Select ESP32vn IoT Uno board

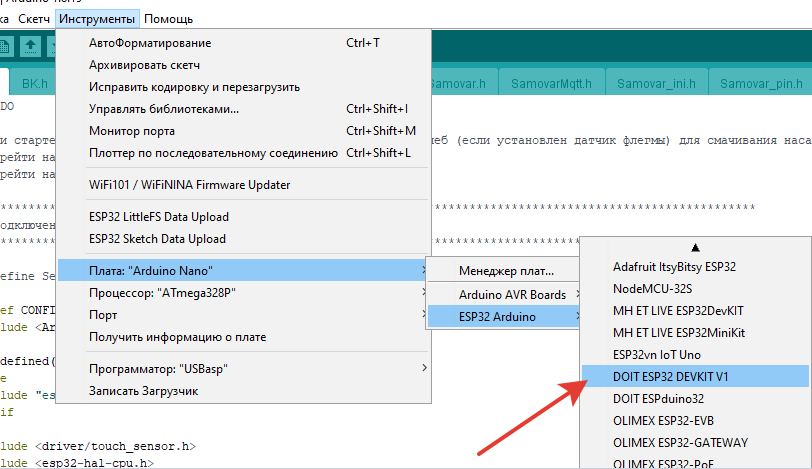tap(695, 355)
